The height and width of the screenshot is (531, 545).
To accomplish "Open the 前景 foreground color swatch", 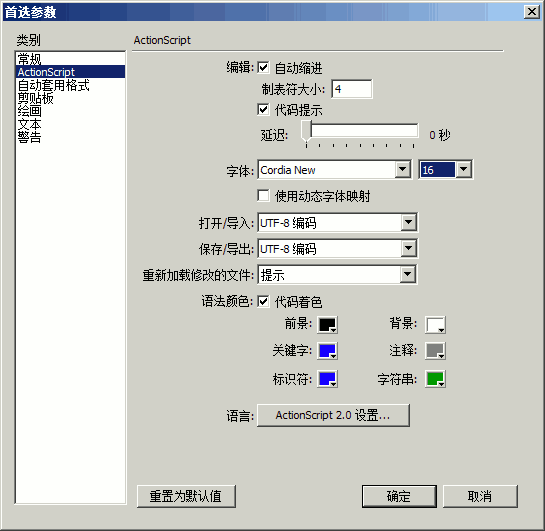I will [x=327, y=325].
